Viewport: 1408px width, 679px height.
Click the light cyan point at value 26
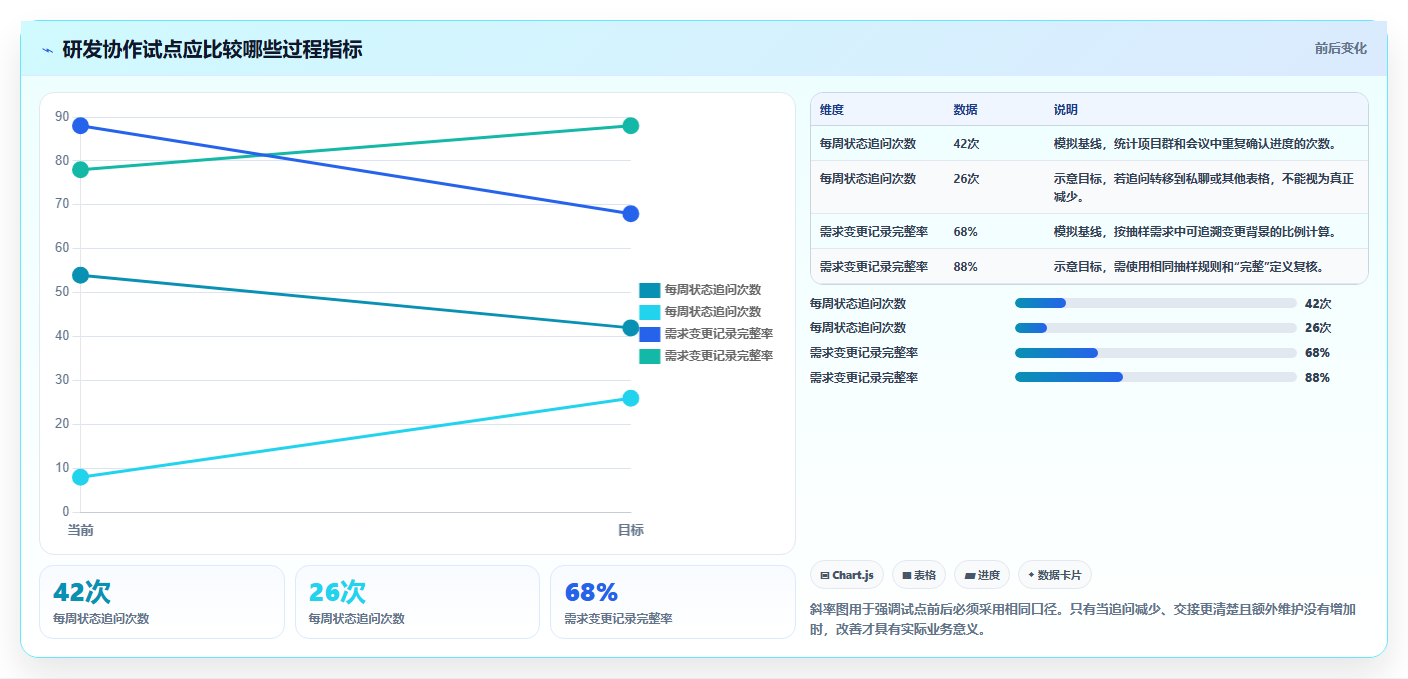point(631,398)
